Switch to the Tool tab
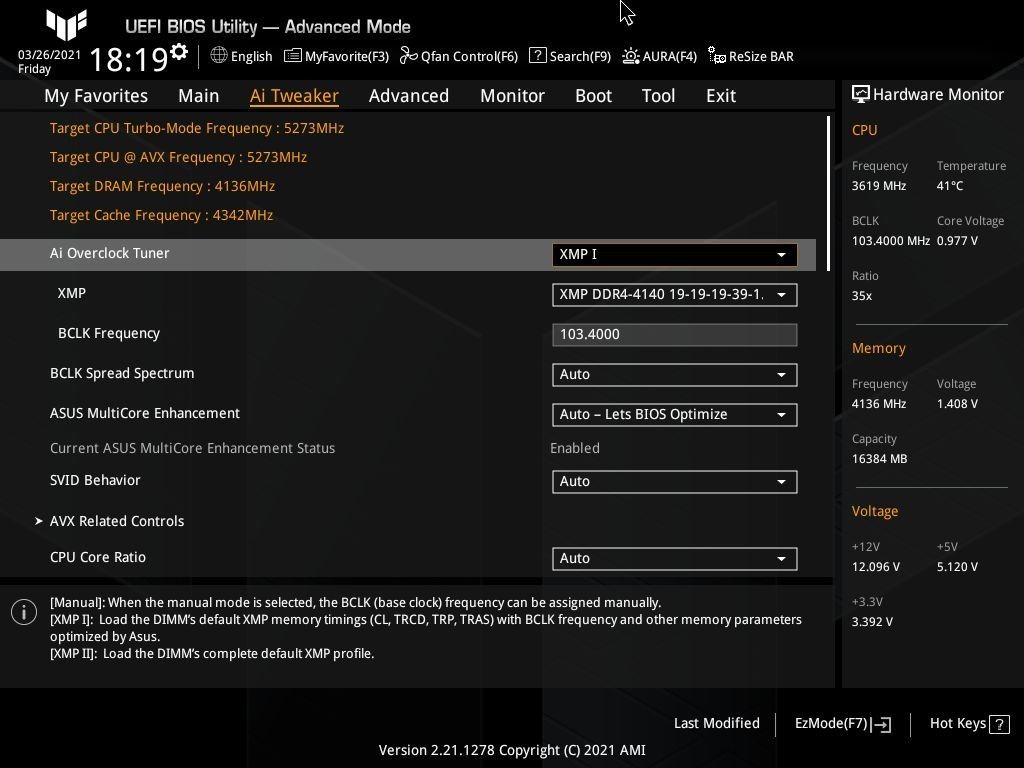 (x=658, y=96)
